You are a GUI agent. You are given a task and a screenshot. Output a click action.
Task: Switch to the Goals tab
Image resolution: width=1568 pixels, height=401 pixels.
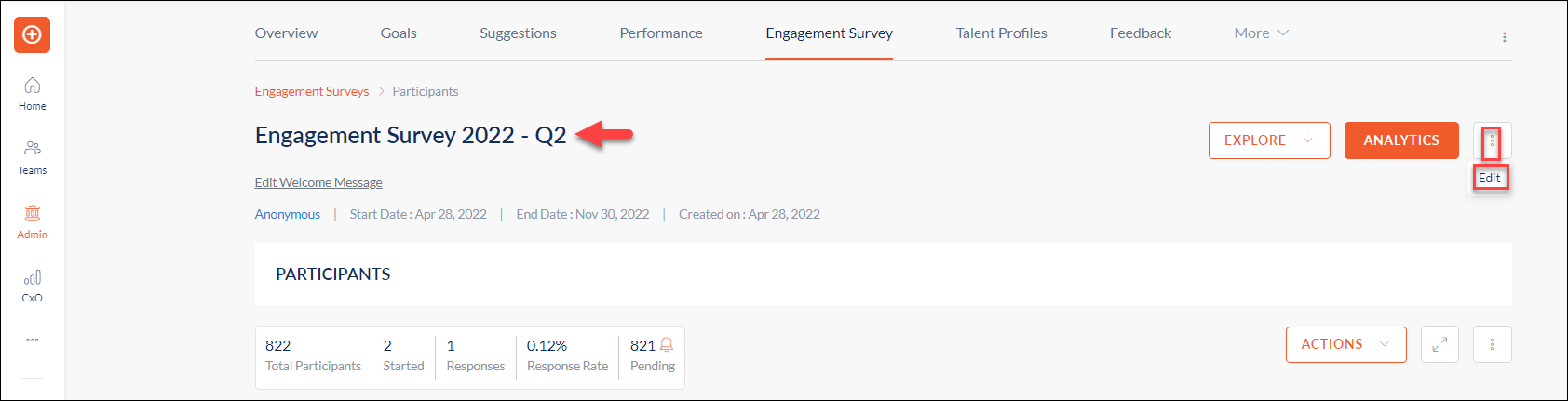pyautogui.click(x=399, y=33)
